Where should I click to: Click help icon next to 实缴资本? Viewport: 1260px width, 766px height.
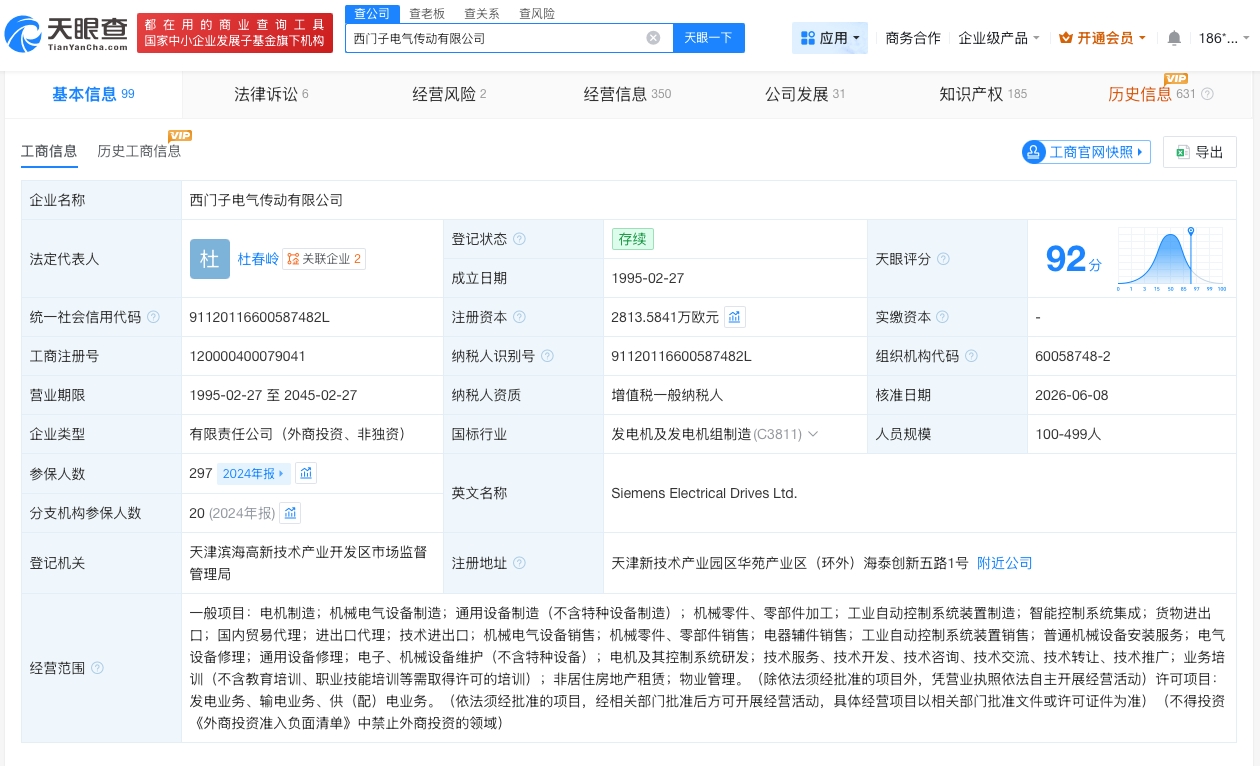(943, 317)
